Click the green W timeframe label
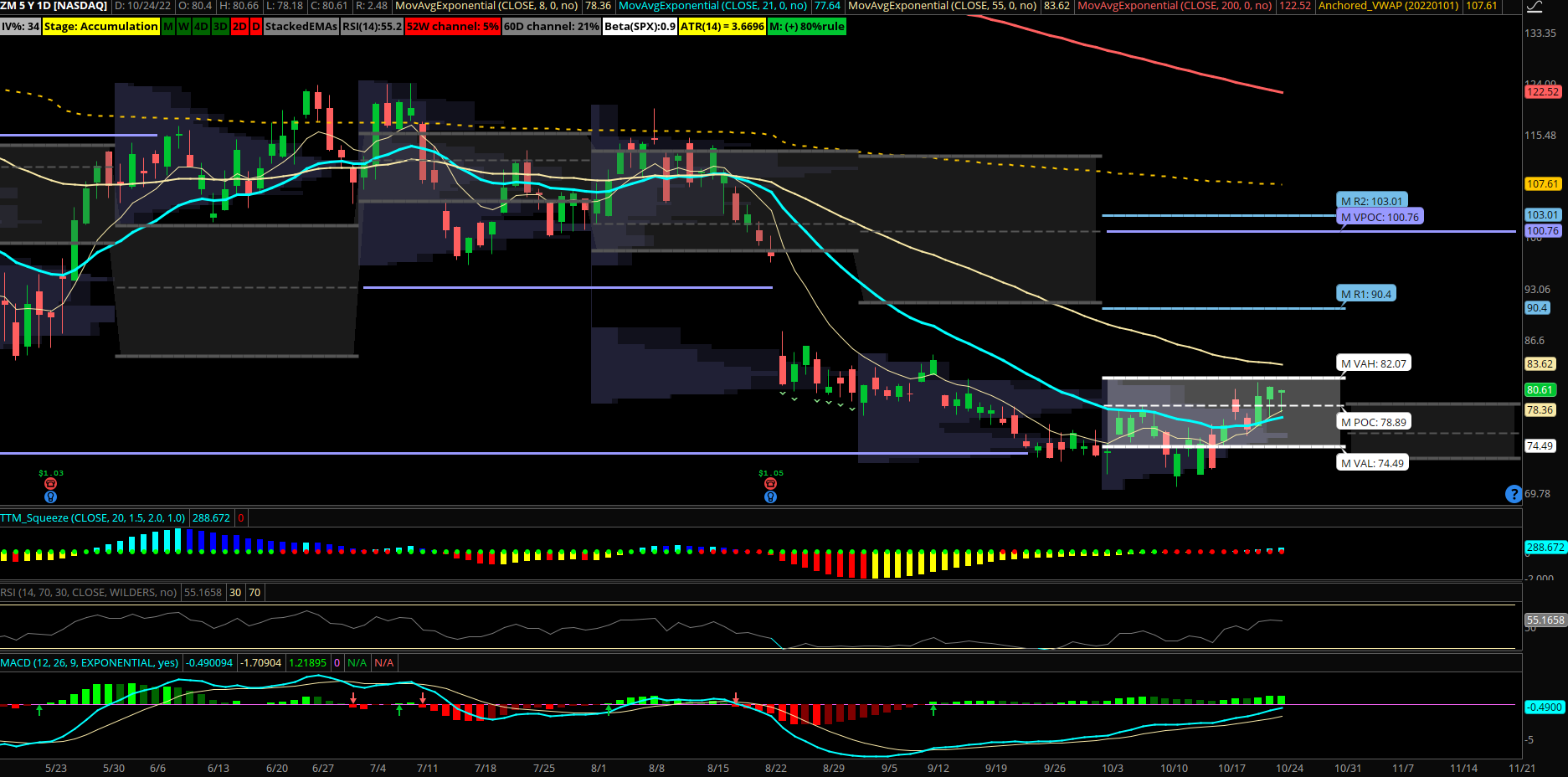 [184, 27]
